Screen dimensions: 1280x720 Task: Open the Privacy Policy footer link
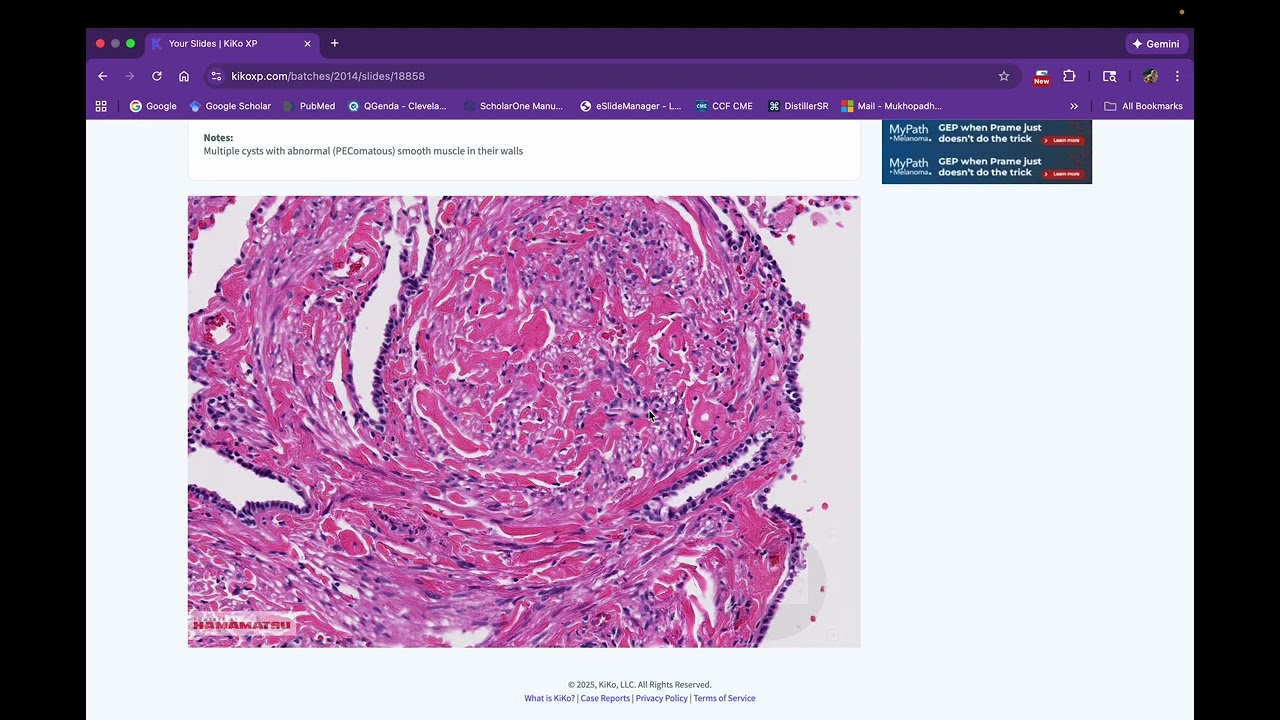pyautogui.click(x=661, y=698)
